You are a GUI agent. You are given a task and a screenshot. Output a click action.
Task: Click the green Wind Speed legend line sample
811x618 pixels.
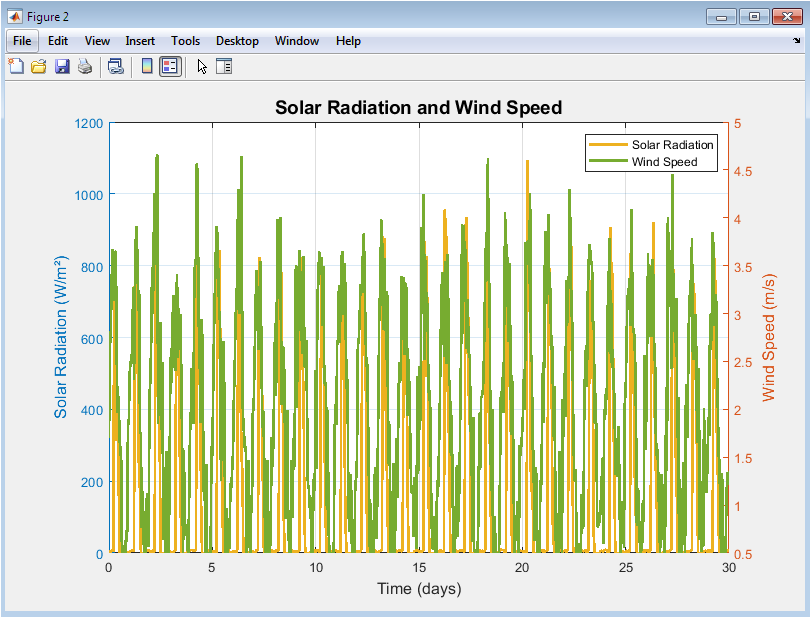608,161
